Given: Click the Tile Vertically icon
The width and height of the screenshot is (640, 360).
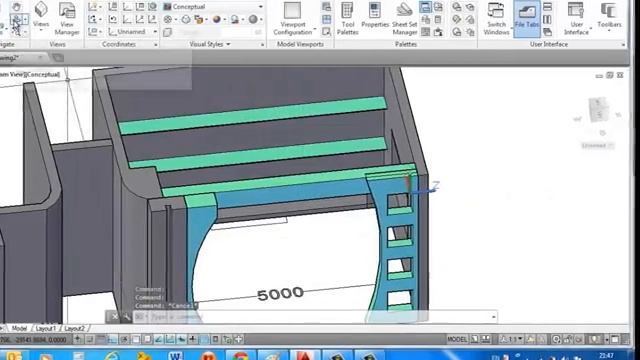Looking at the screenshot, I should pyautogui.click(x=547, y=20).
